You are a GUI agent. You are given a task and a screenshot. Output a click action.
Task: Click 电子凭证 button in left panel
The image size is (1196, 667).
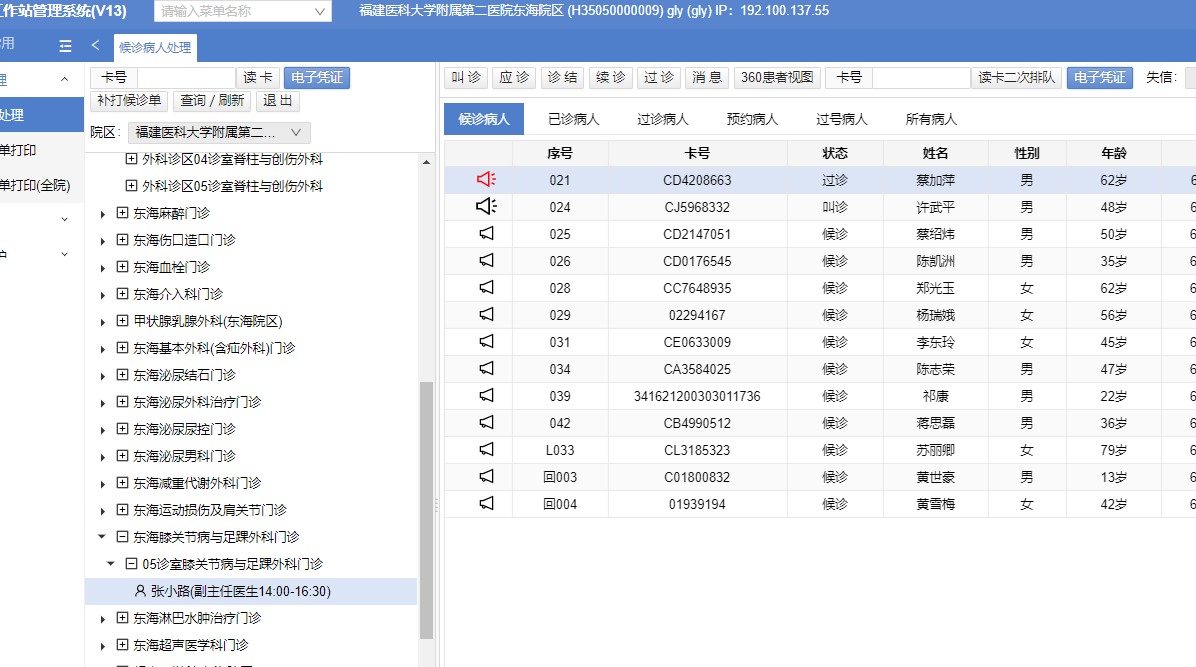(317, 78)
